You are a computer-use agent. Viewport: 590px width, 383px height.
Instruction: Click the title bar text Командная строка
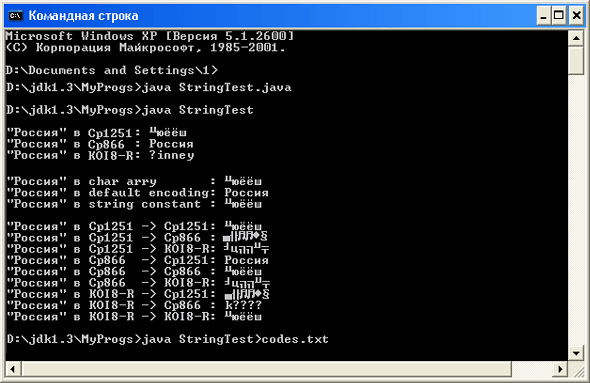[84, 16]
